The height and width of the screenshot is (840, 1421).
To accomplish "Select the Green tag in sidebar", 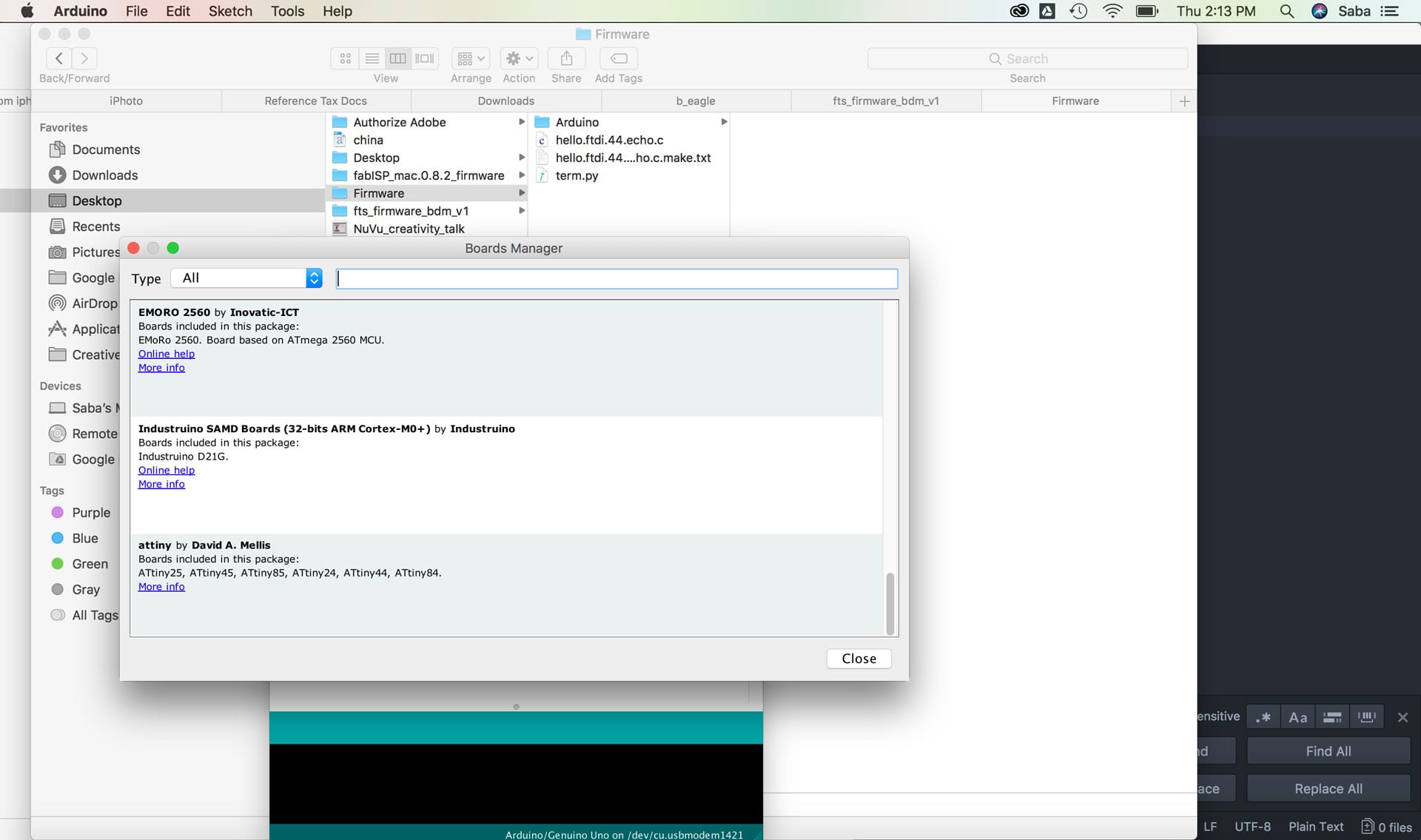I will coord(90,564).
